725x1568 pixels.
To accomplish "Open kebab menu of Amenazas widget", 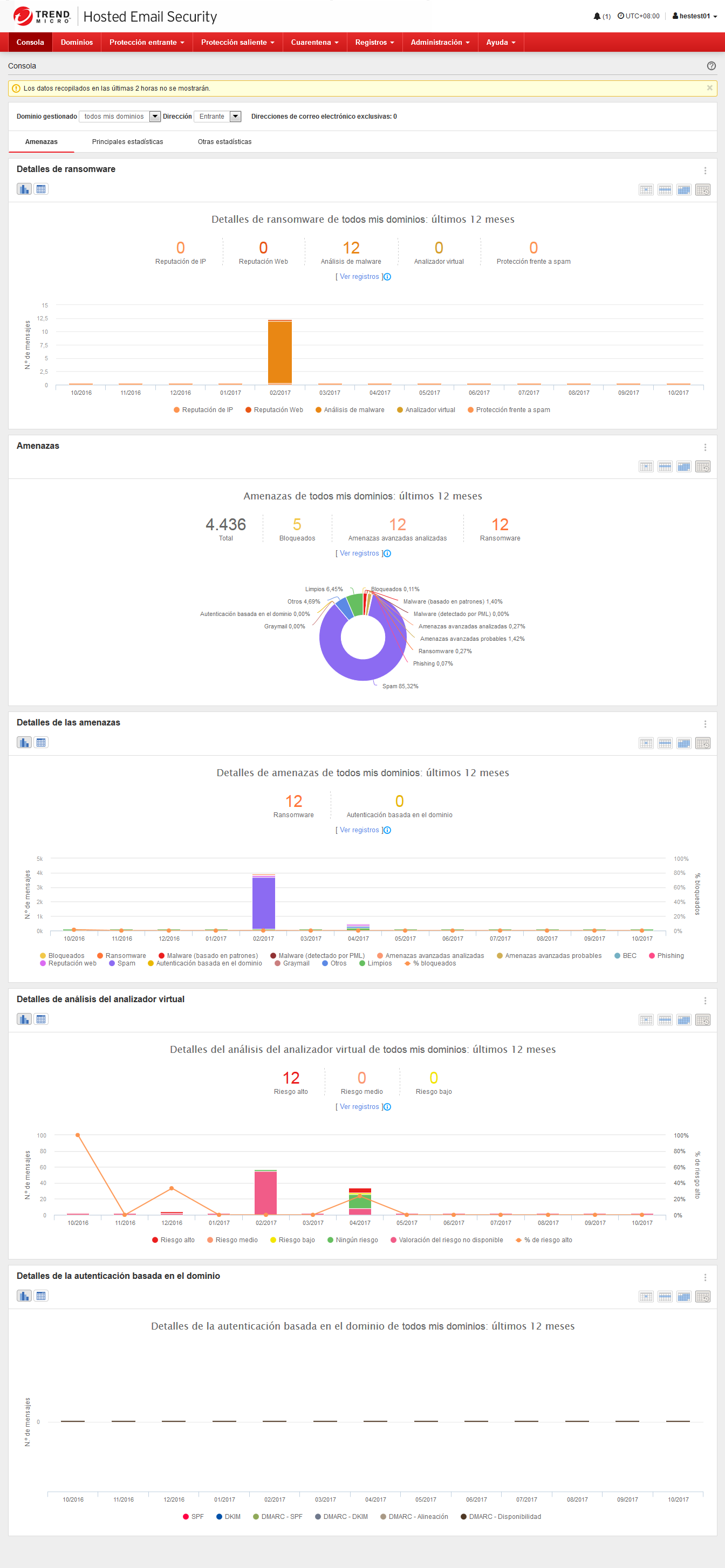I will pos(705,447).
